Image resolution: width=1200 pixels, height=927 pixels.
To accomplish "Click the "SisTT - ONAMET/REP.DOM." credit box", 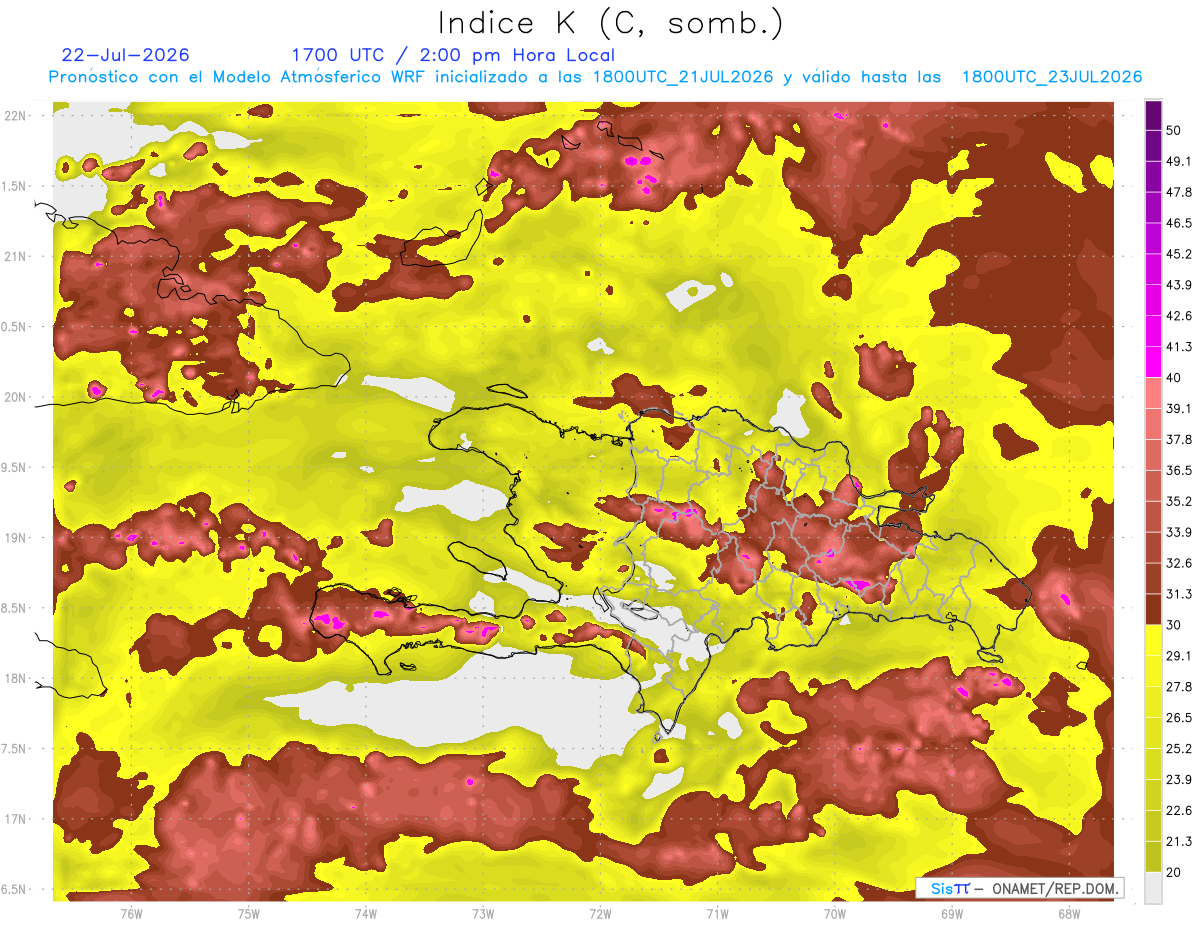I will 1019,888.
